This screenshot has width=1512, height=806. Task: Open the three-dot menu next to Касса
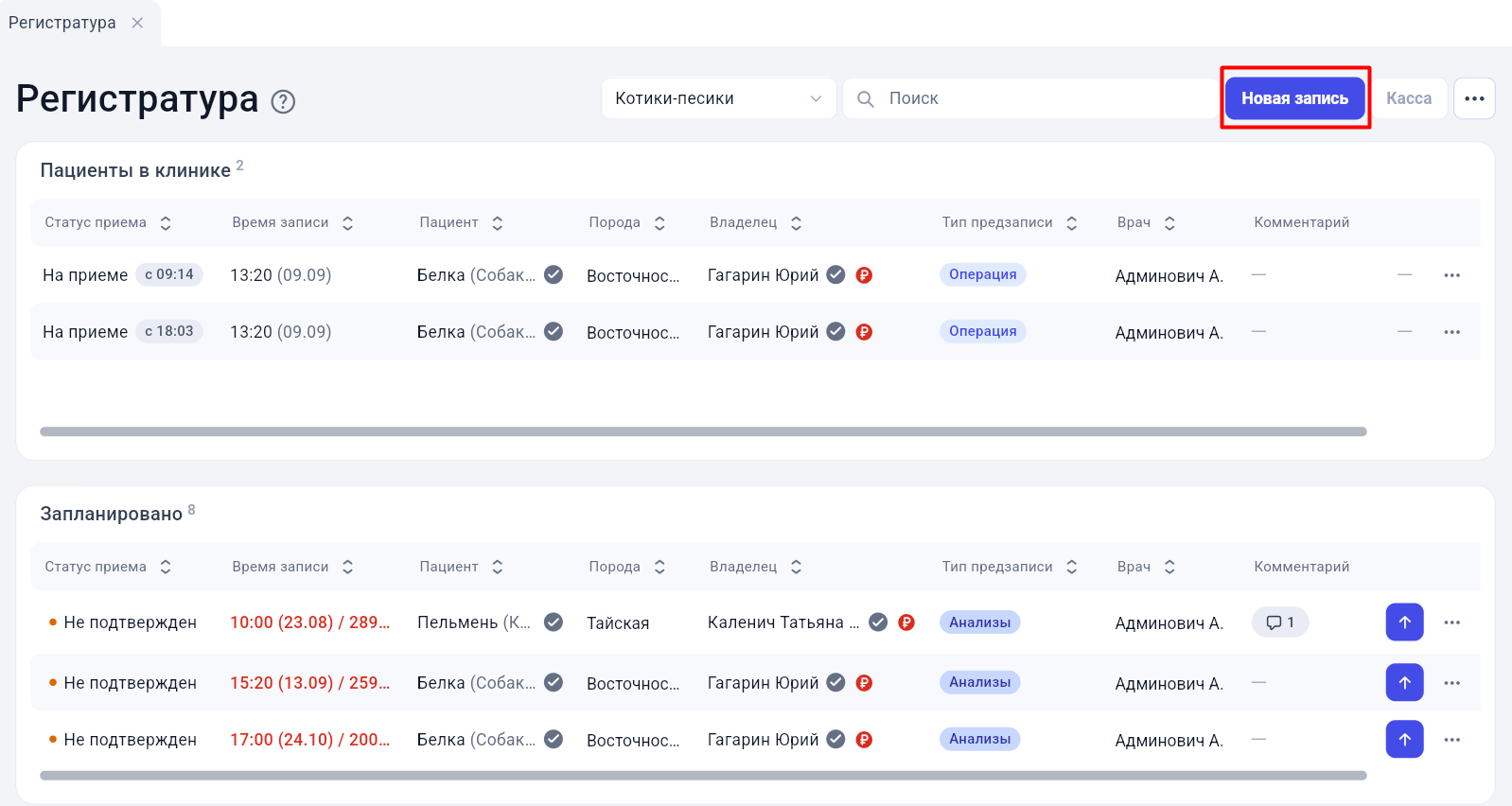tap(1474, 98)
